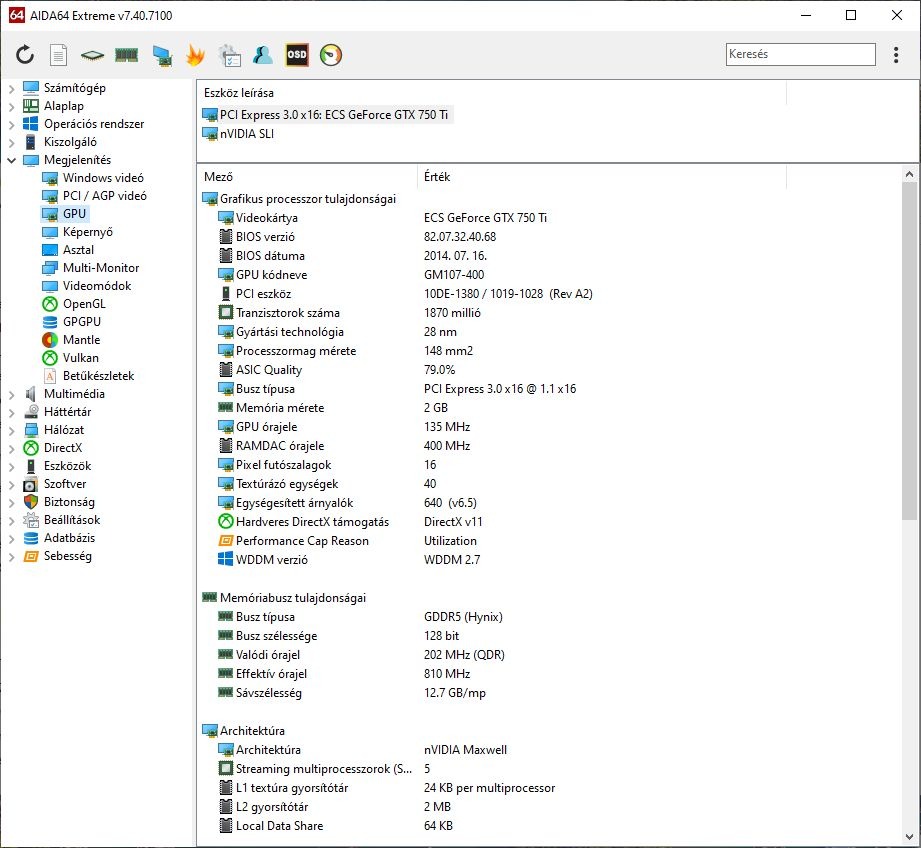
Task: Open Asztal tree entry
Action: tap(78, 250)
